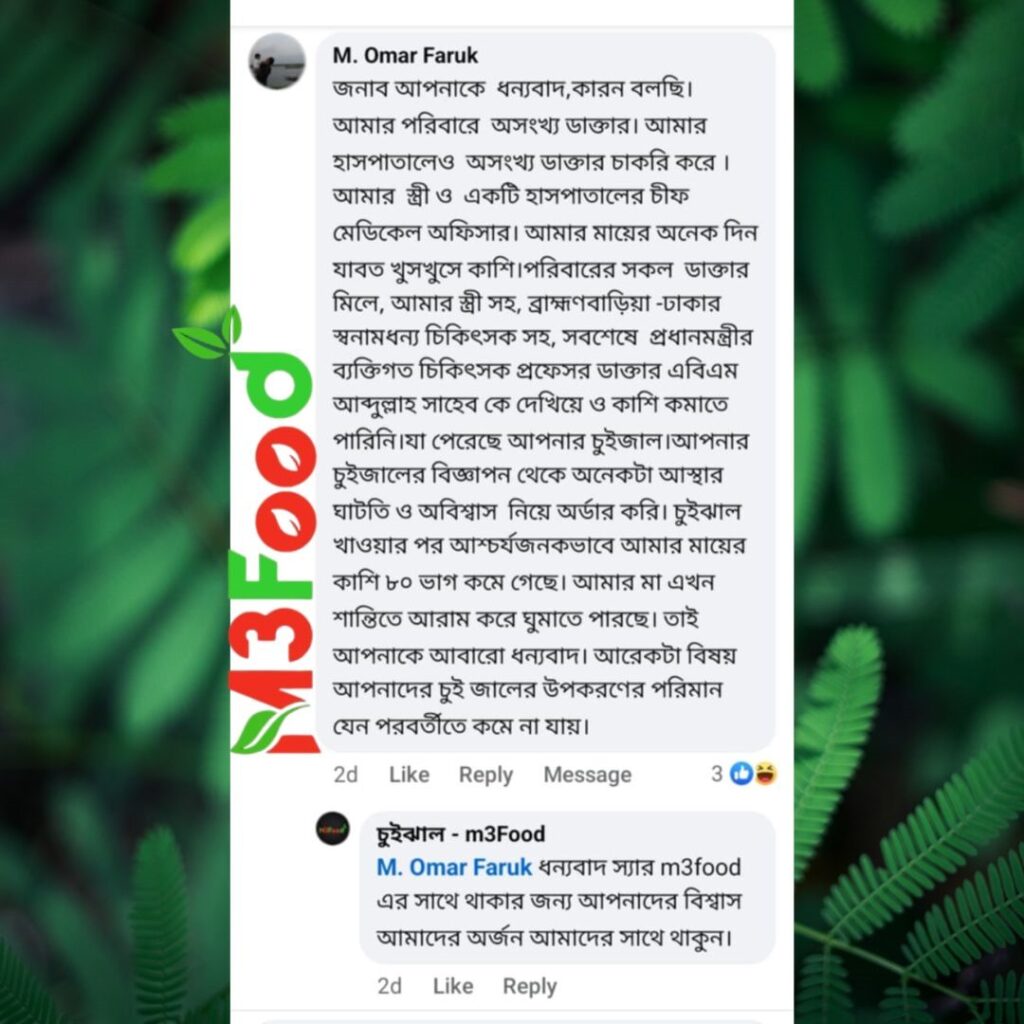Click the blue M. Omar Faruk mention in reply

tap(454, 867)
